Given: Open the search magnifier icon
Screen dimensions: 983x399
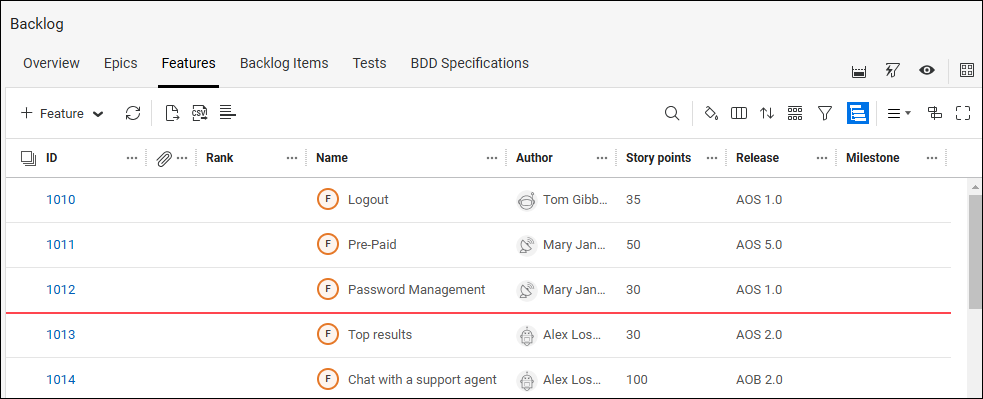Looking at the screenshot, I should click(672, 114).
